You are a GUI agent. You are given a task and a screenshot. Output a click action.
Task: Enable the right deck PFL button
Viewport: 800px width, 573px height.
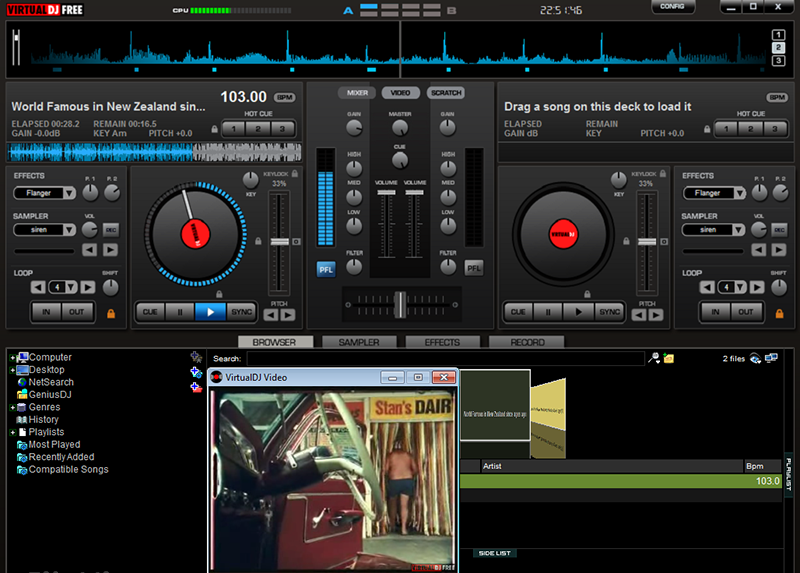point(473,268)
